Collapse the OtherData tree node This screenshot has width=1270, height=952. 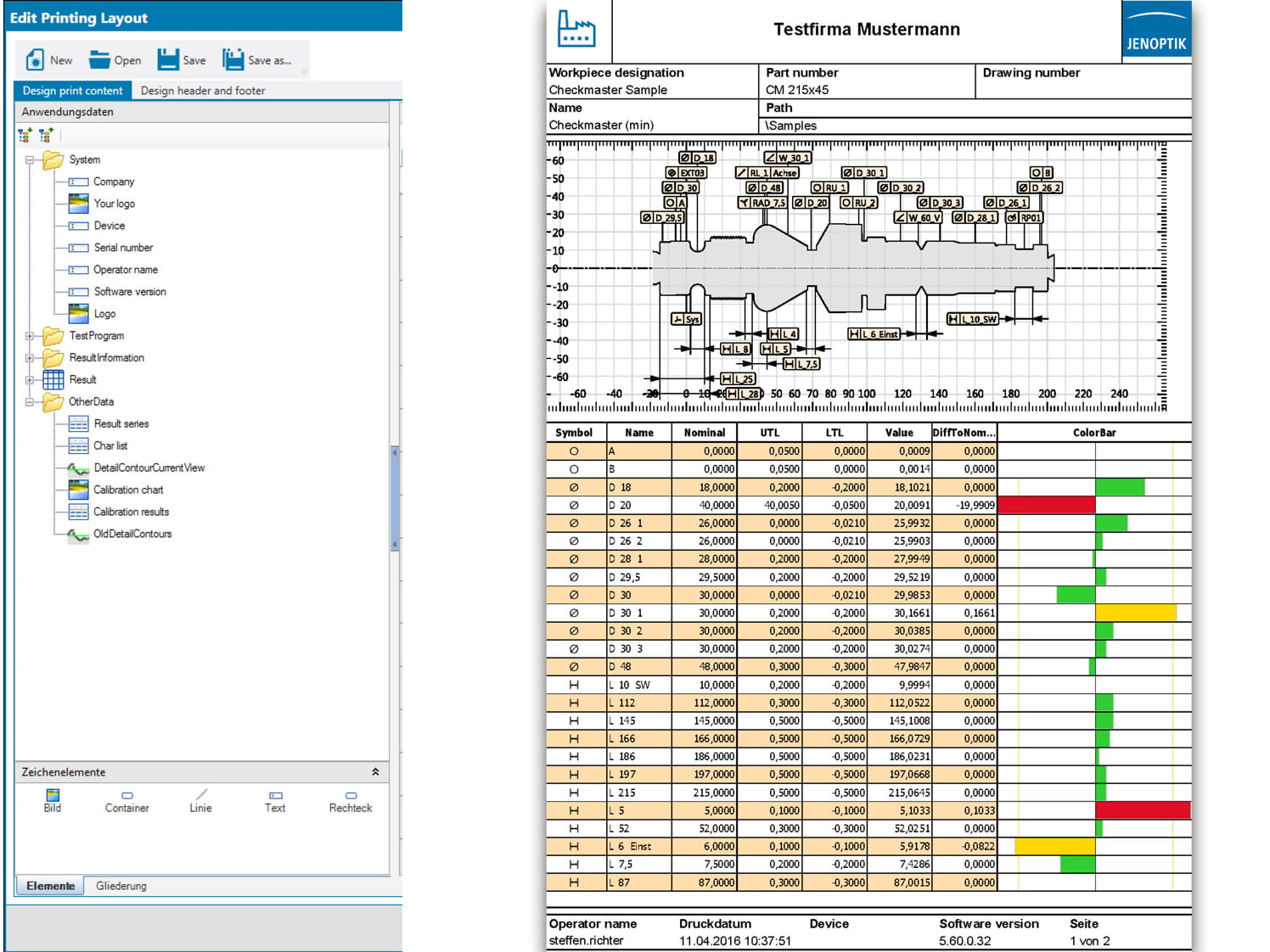coord(30,402)
